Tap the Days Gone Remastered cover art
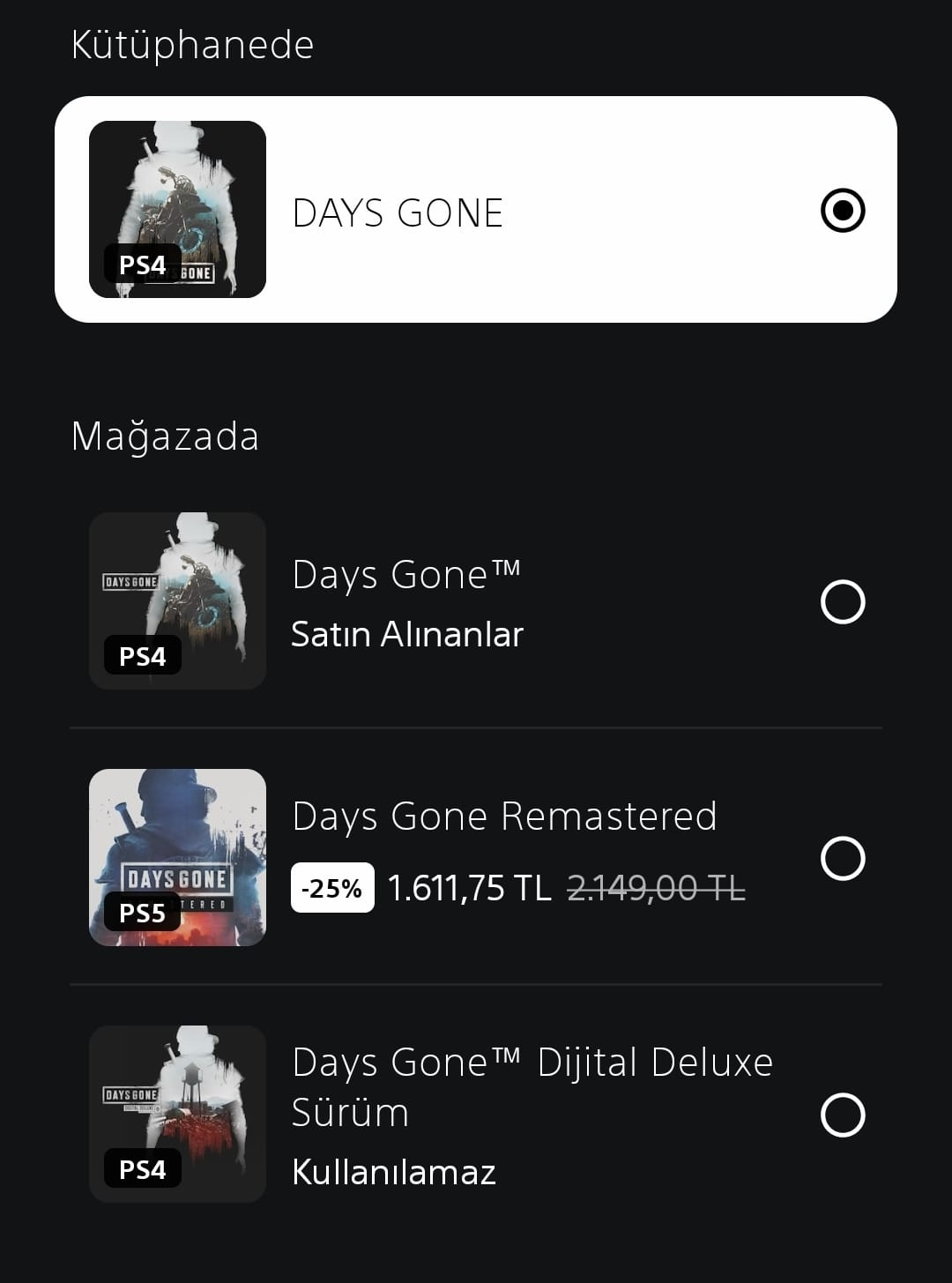Viewport: 952px width, 1283px height. (177, 857)
